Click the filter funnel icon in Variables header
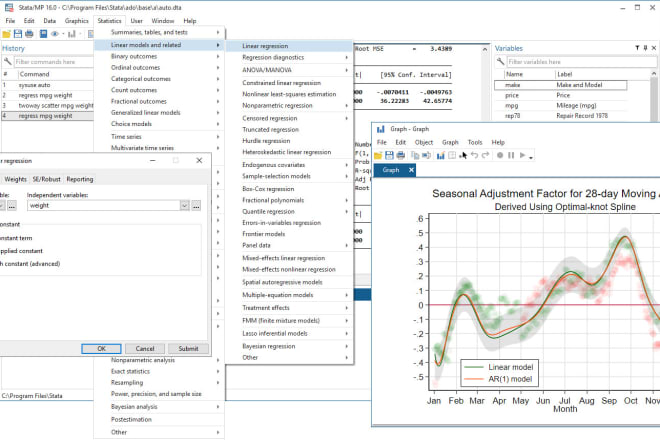This screenshot has width=660, height=440. [x=637, y=48]
